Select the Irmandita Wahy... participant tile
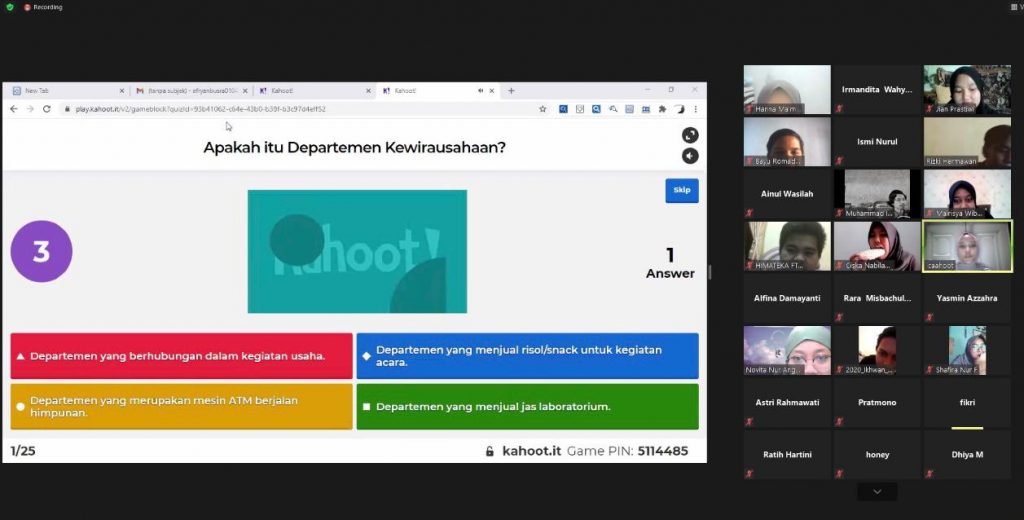 tap(877, 89)
